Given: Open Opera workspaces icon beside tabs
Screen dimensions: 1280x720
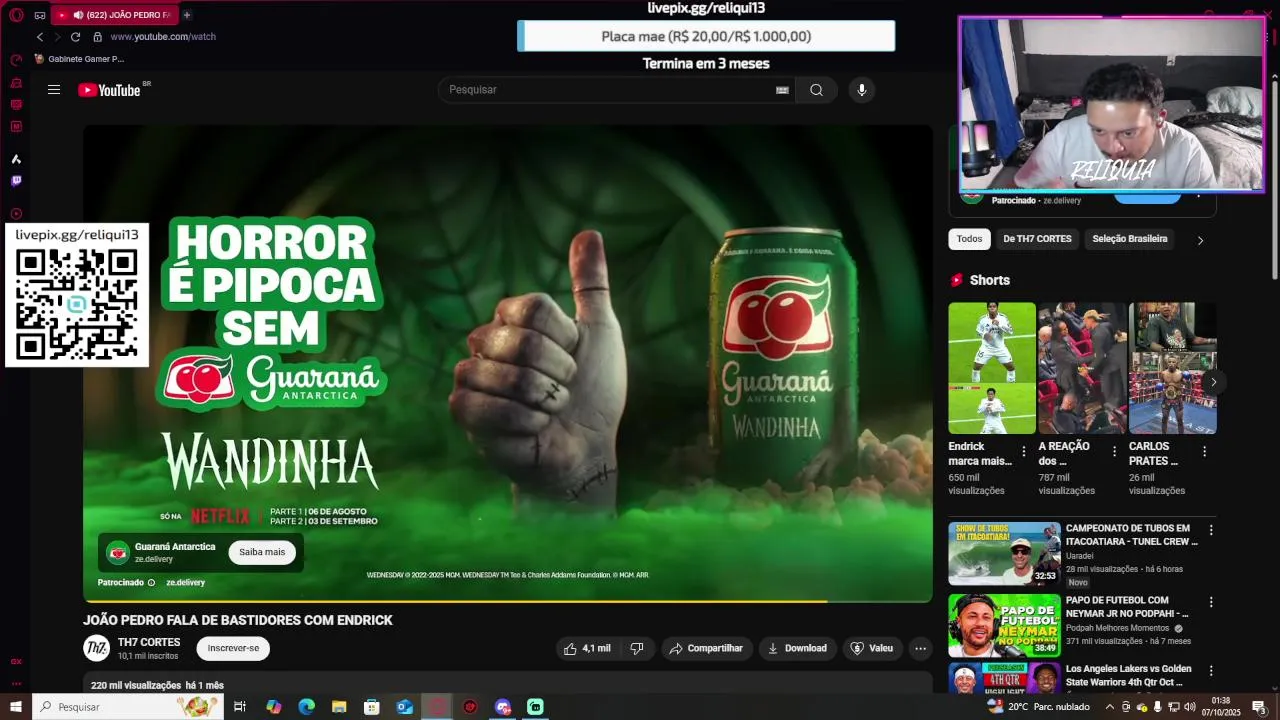Looking at the screenshot, I should [40, 15].
